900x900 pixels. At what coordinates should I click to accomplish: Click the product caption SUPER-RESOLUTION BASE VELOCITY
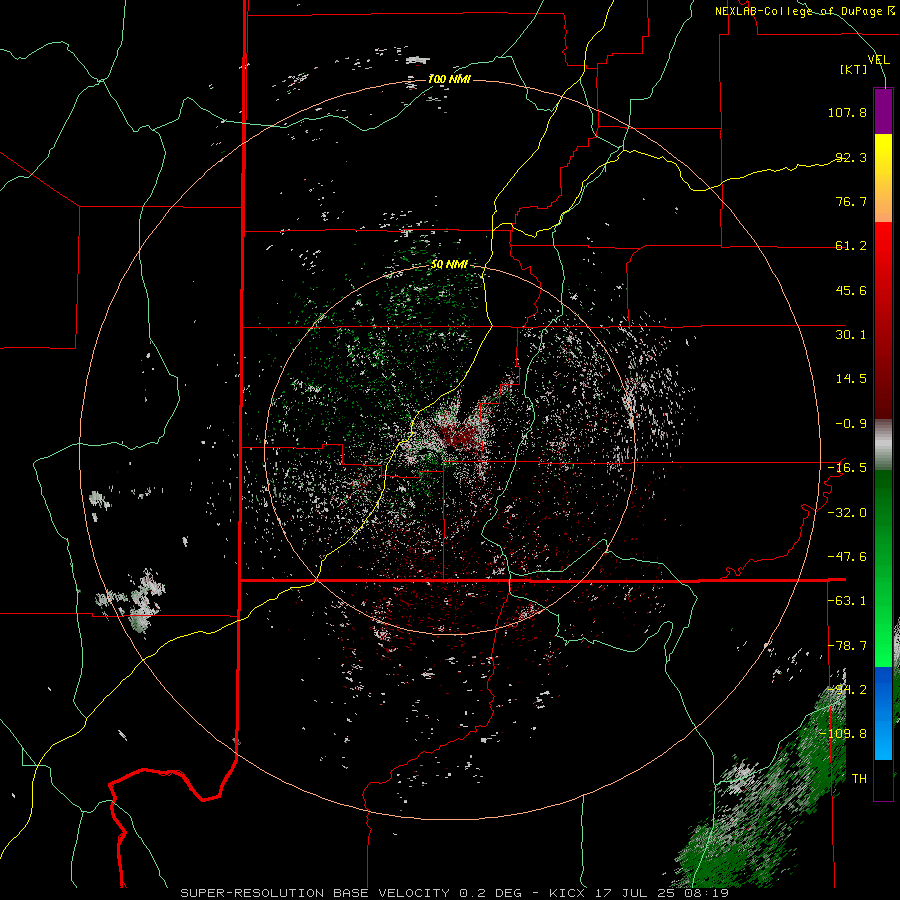[x=315, y=893]
